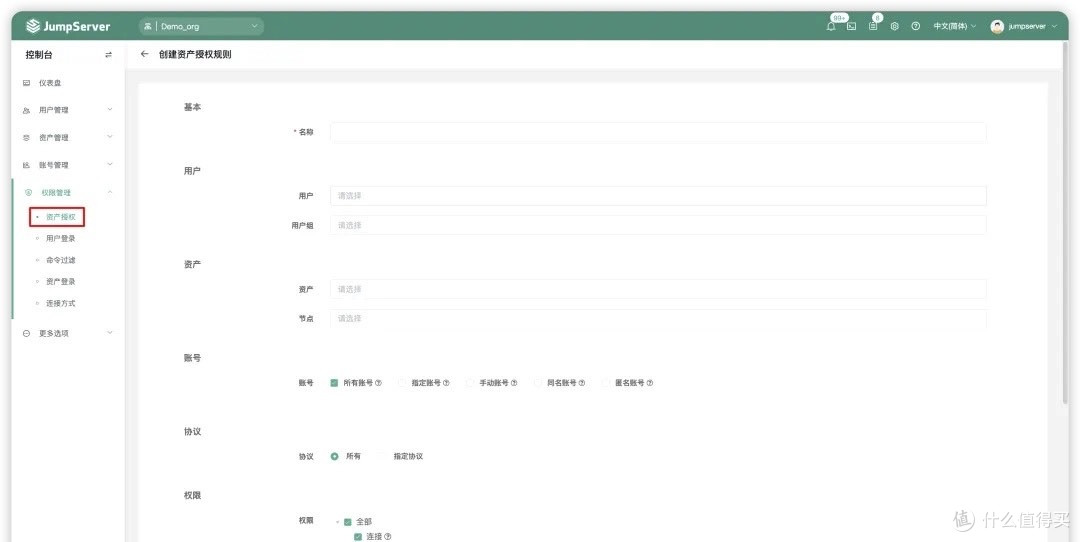Open the 资产 select dropdown
The width and height of the screenshot is (1080, 542).
pyautogui.click(x=658, y=289)
